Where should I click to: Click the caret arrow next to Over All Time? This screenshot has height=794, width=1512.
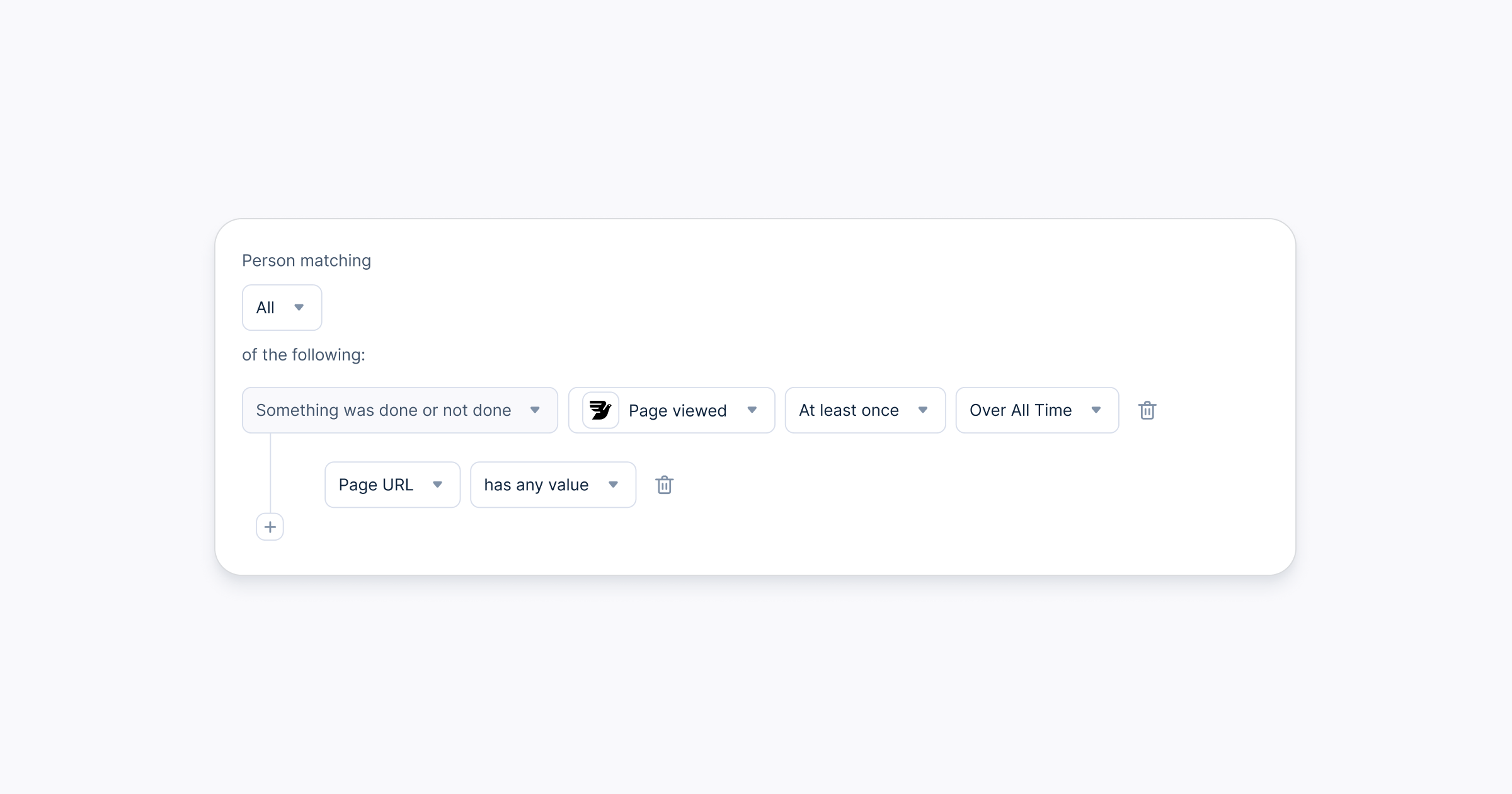1096,410
